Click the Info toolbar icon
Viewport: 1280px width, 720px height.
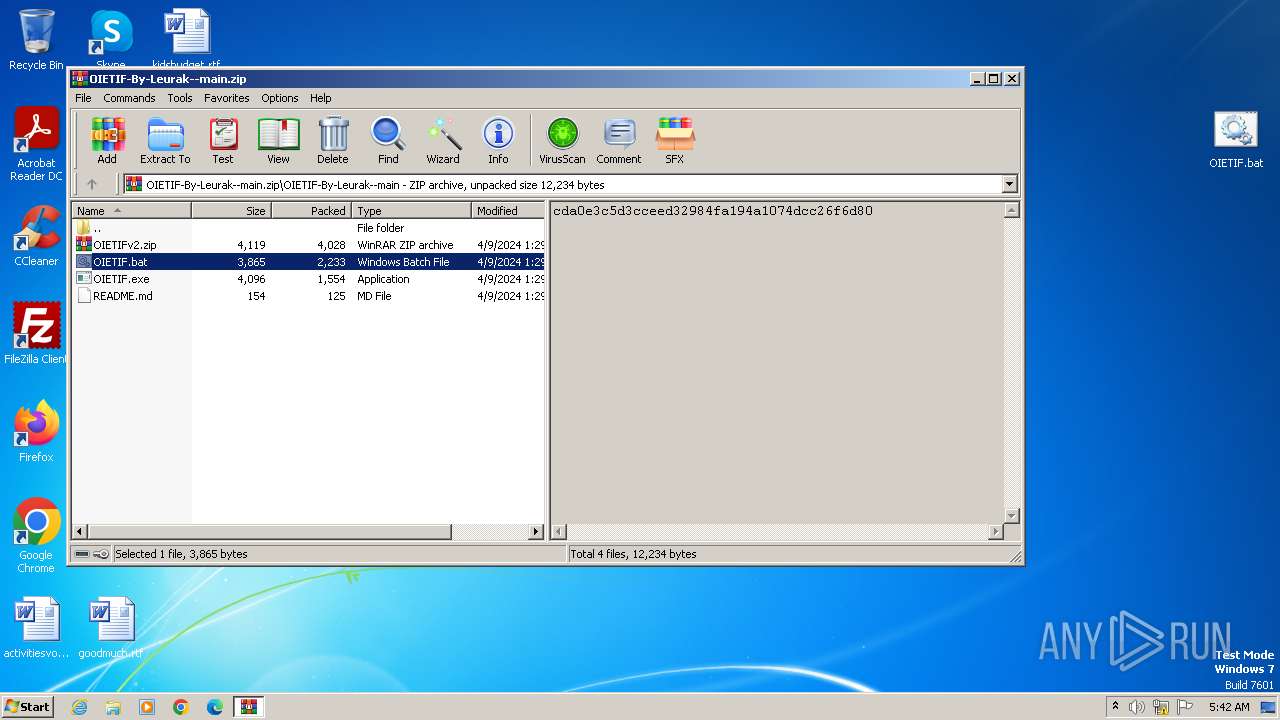click(x=498, y=140)
